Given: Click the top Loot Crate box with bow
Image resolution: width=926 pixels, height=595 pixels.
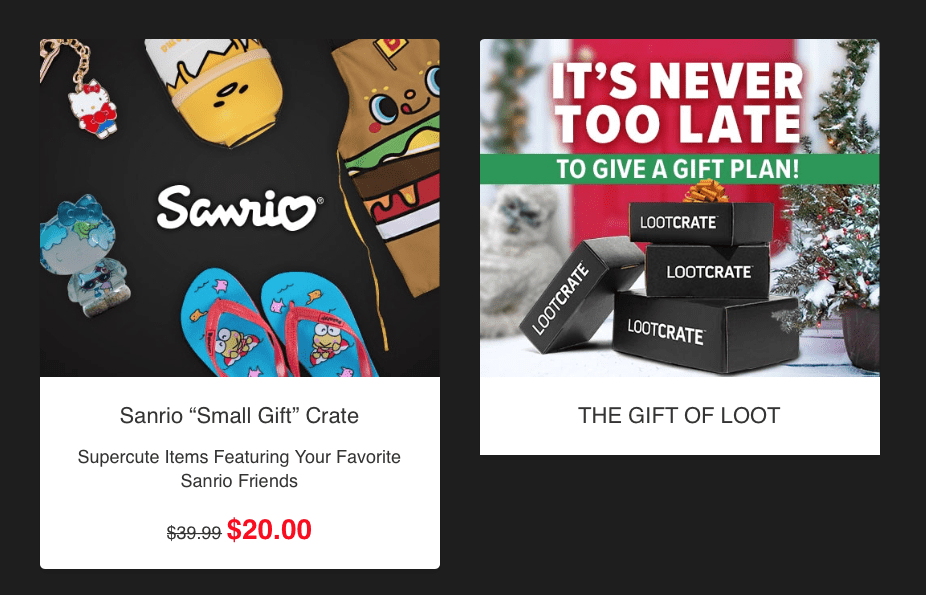Looking at the screenshot, I should pyautogui.click(x=701, y=223).
